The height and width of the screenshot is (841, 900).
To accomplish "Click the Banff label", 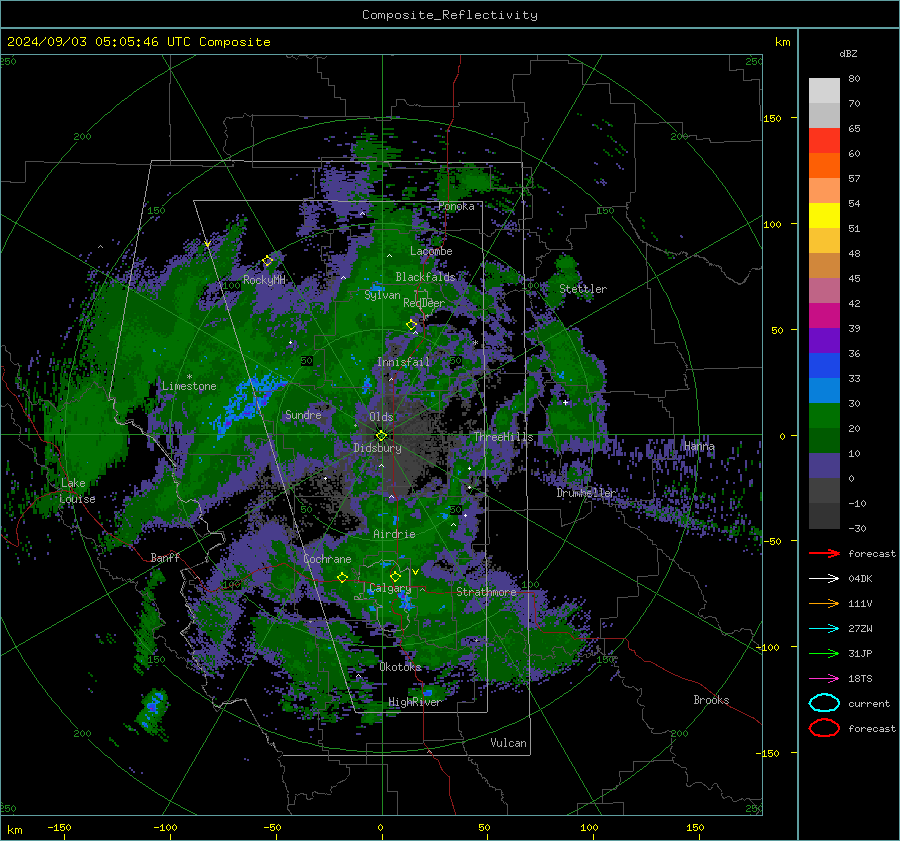I will pyautogui.click(x=165, y=557).
